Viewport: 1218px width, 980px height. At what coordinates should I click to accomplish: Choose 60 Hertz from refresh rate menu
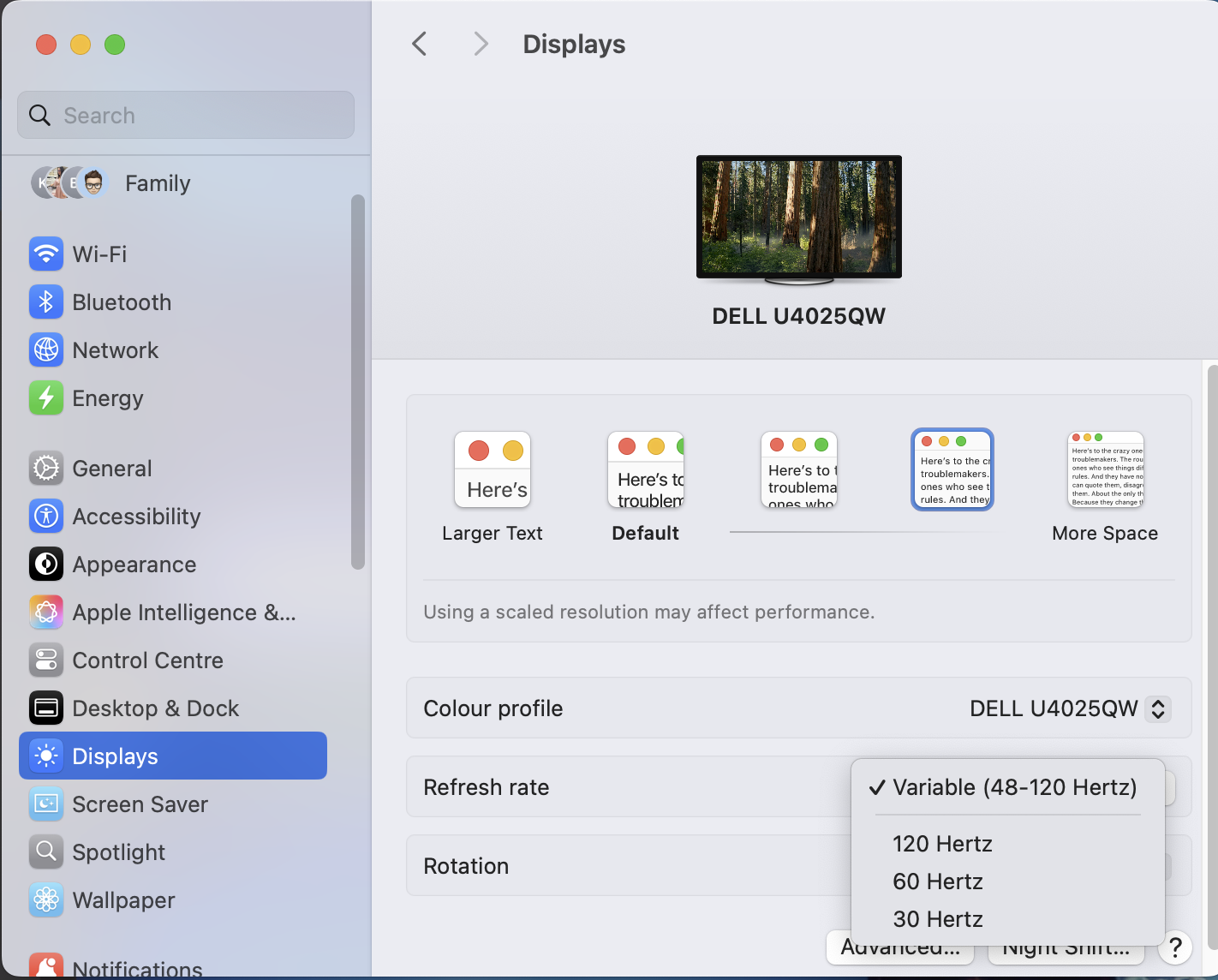1008,881
